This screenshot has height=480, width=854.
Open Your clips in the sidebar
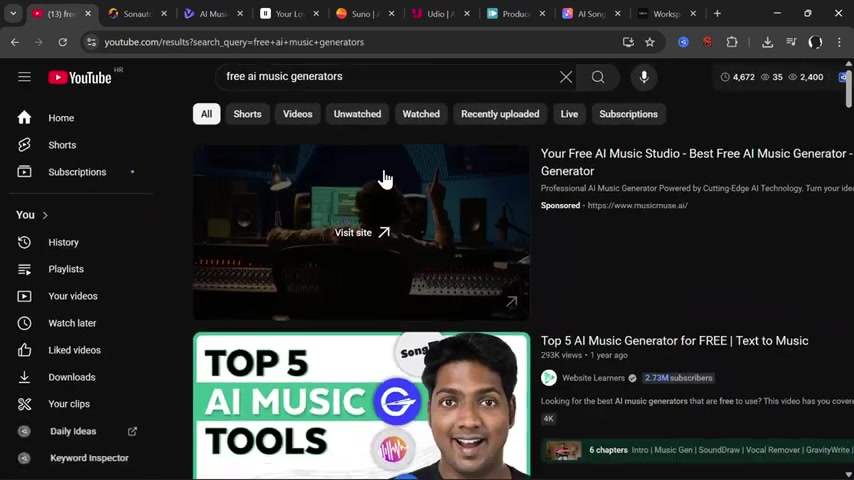click(69, 404)
